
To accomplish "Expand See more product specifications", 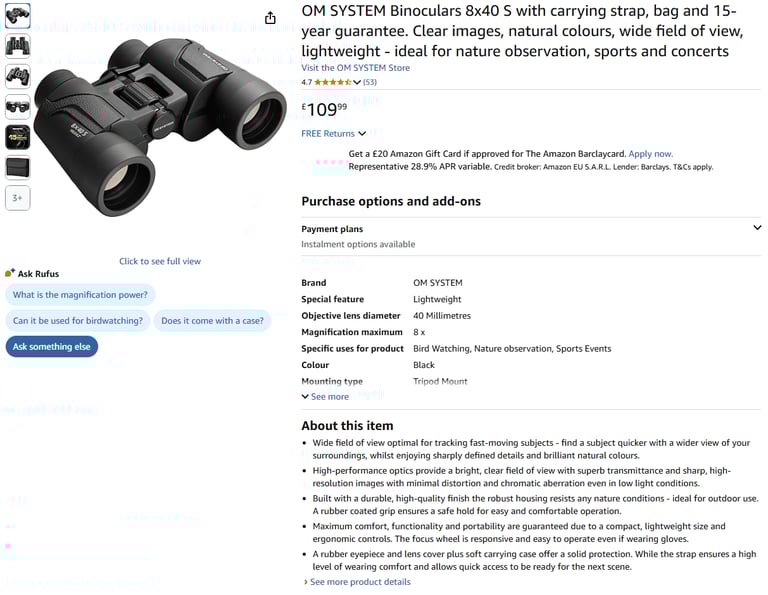I will tap(325, 397).
